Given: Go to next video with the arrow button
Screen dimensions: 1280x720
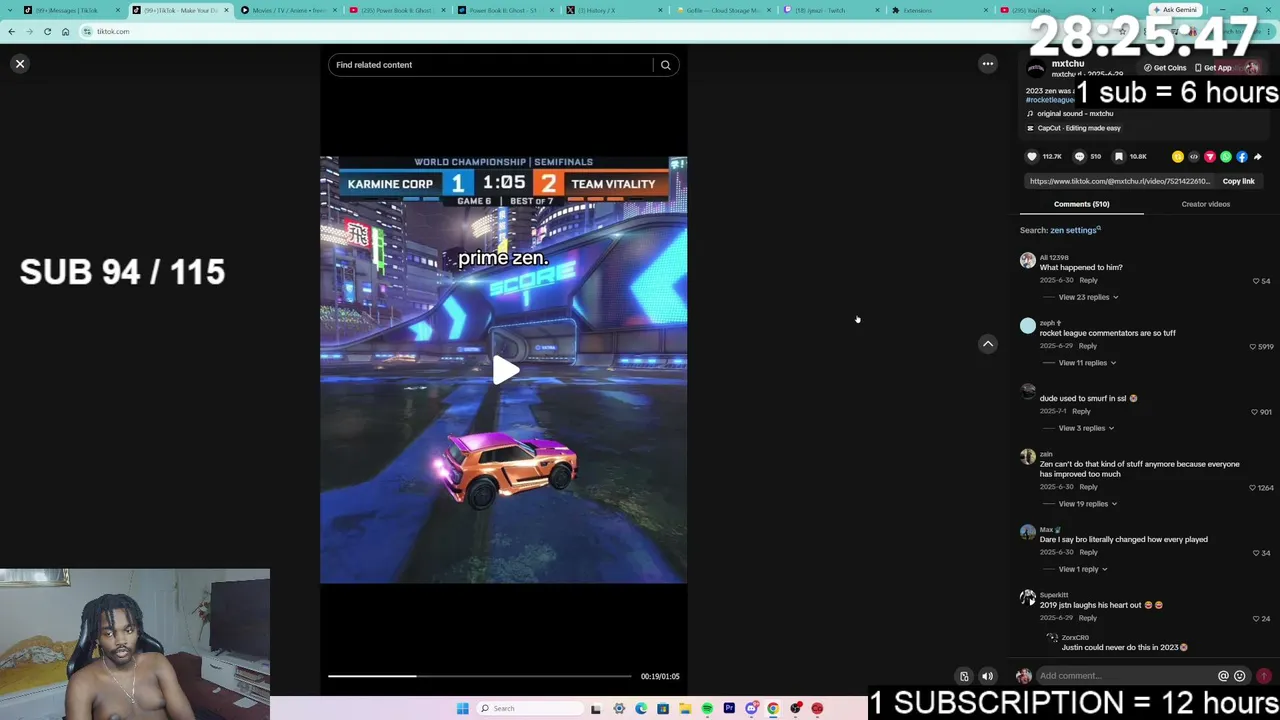Looking at the screenshot, I should pyautogui.click(x=988, y=344).
